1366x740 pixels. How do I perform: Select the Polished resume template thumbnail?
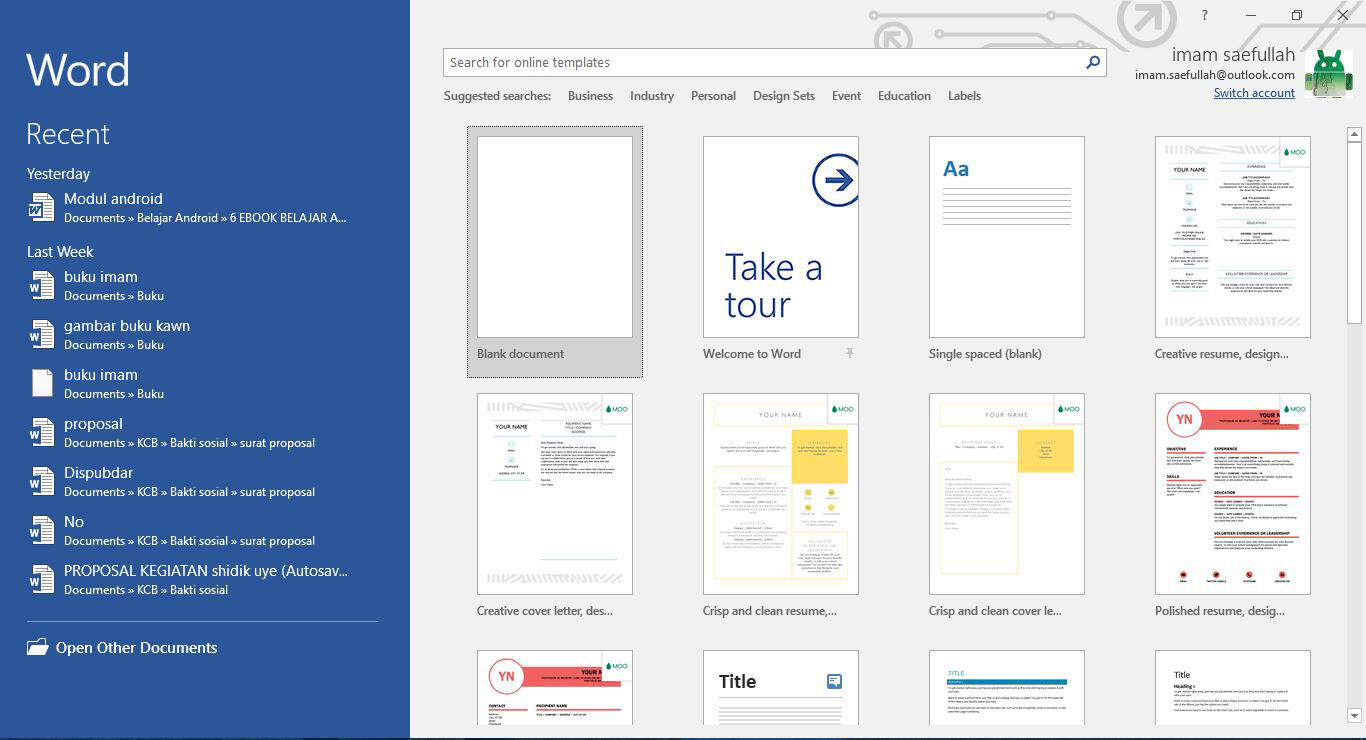point(1233,494)
